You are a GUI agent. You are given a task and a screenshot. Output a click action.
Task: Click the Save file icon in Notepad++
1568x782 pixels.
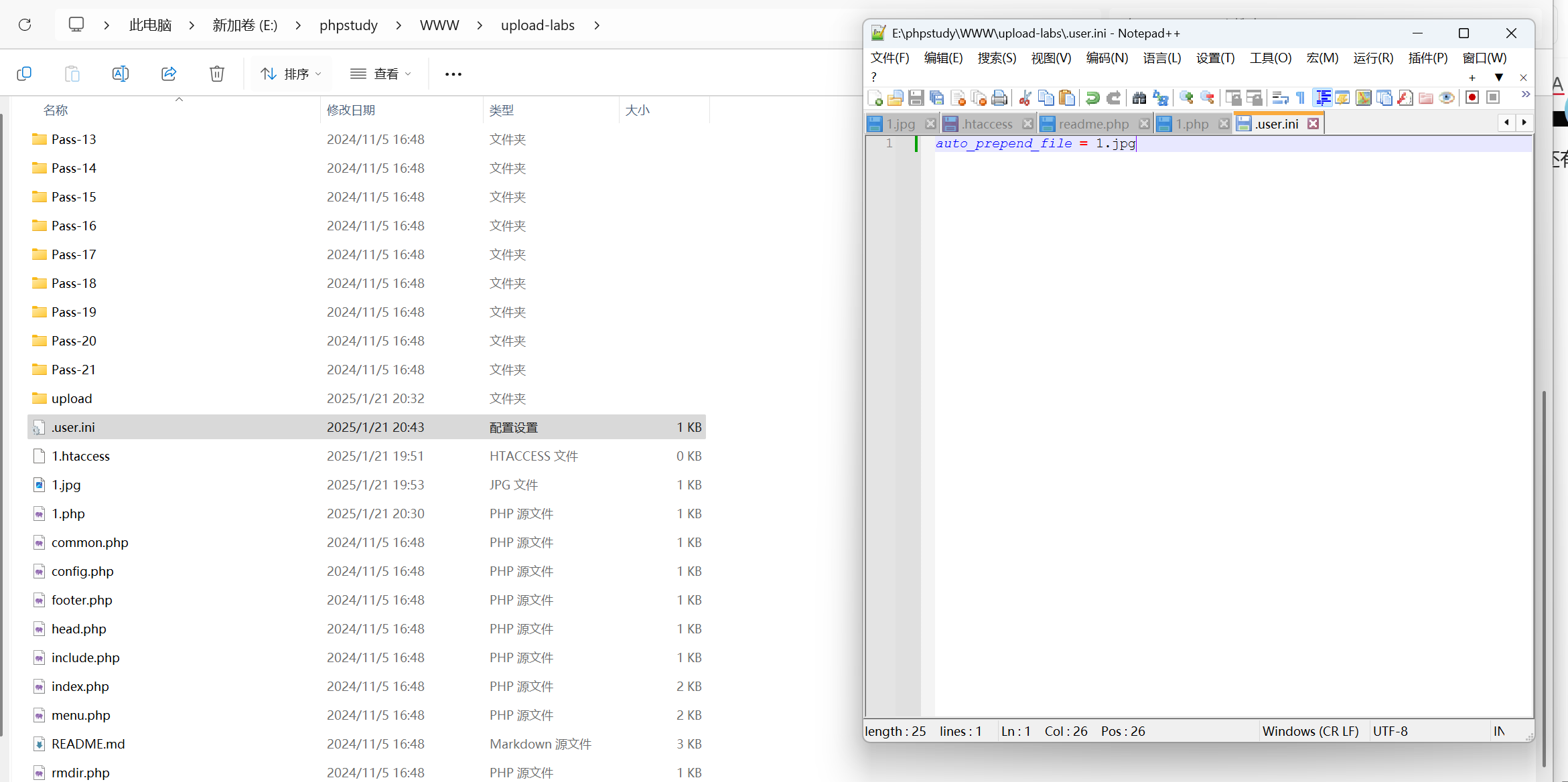click(916, 98)
